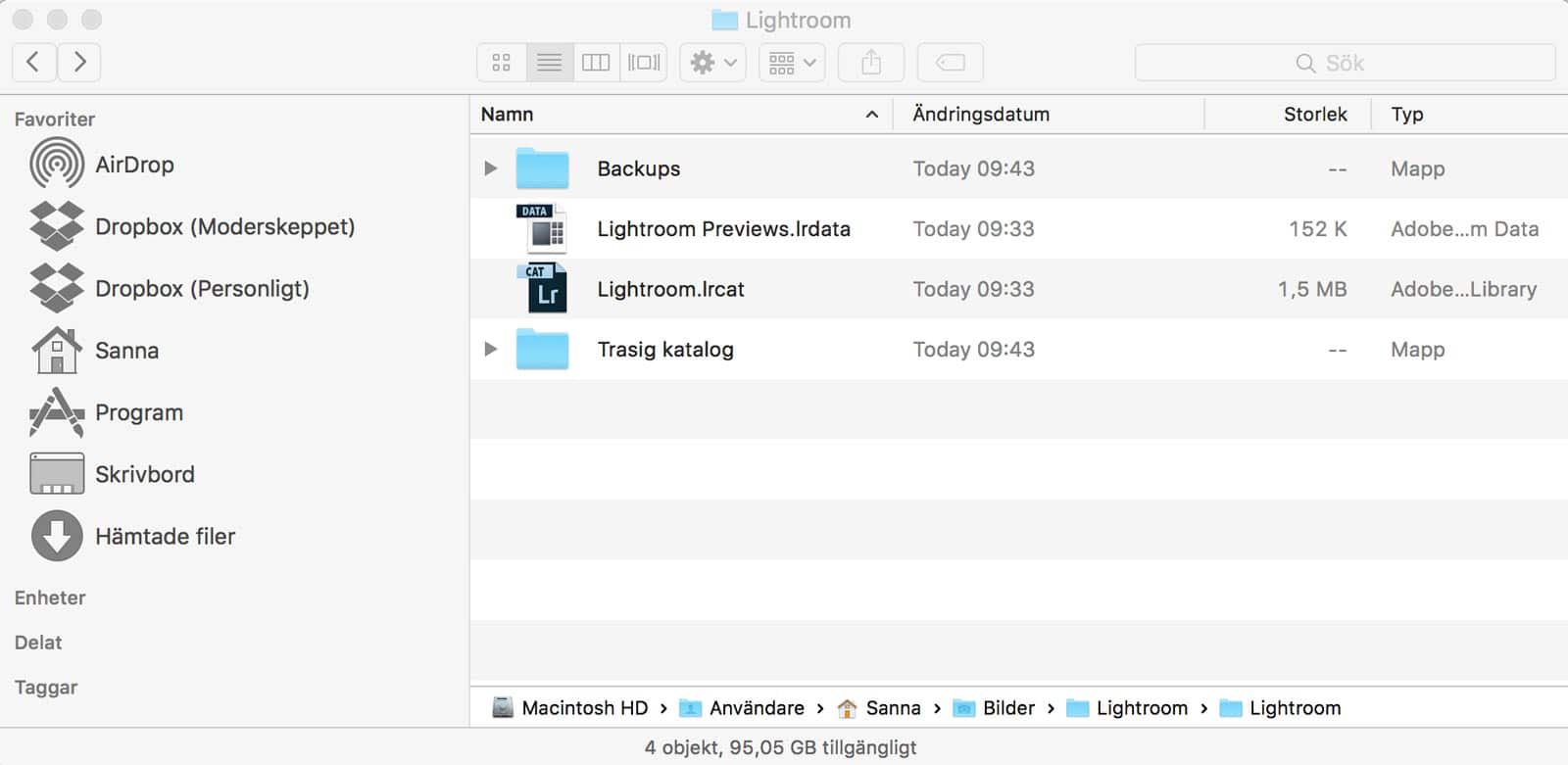1568x765 pixels.
Task: Click Today 09:33 date of Lightroom Previews.lrdata
Action: pos(974,229)
